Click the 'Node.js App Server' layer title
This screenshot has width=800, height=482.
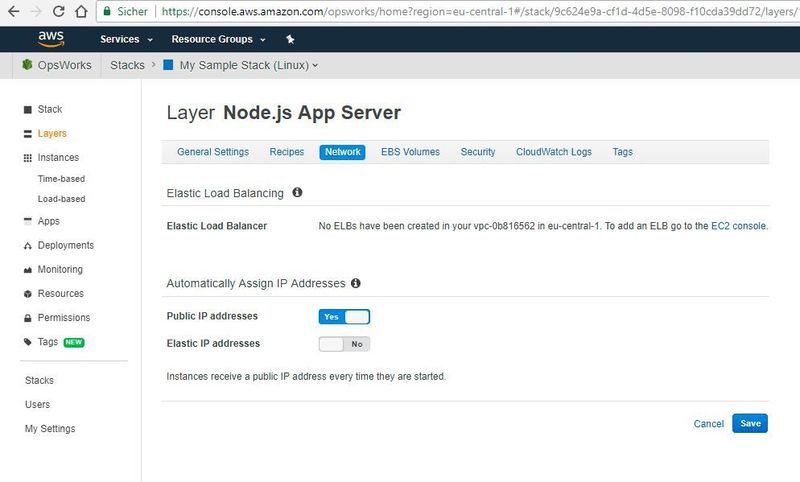point(312,113)
